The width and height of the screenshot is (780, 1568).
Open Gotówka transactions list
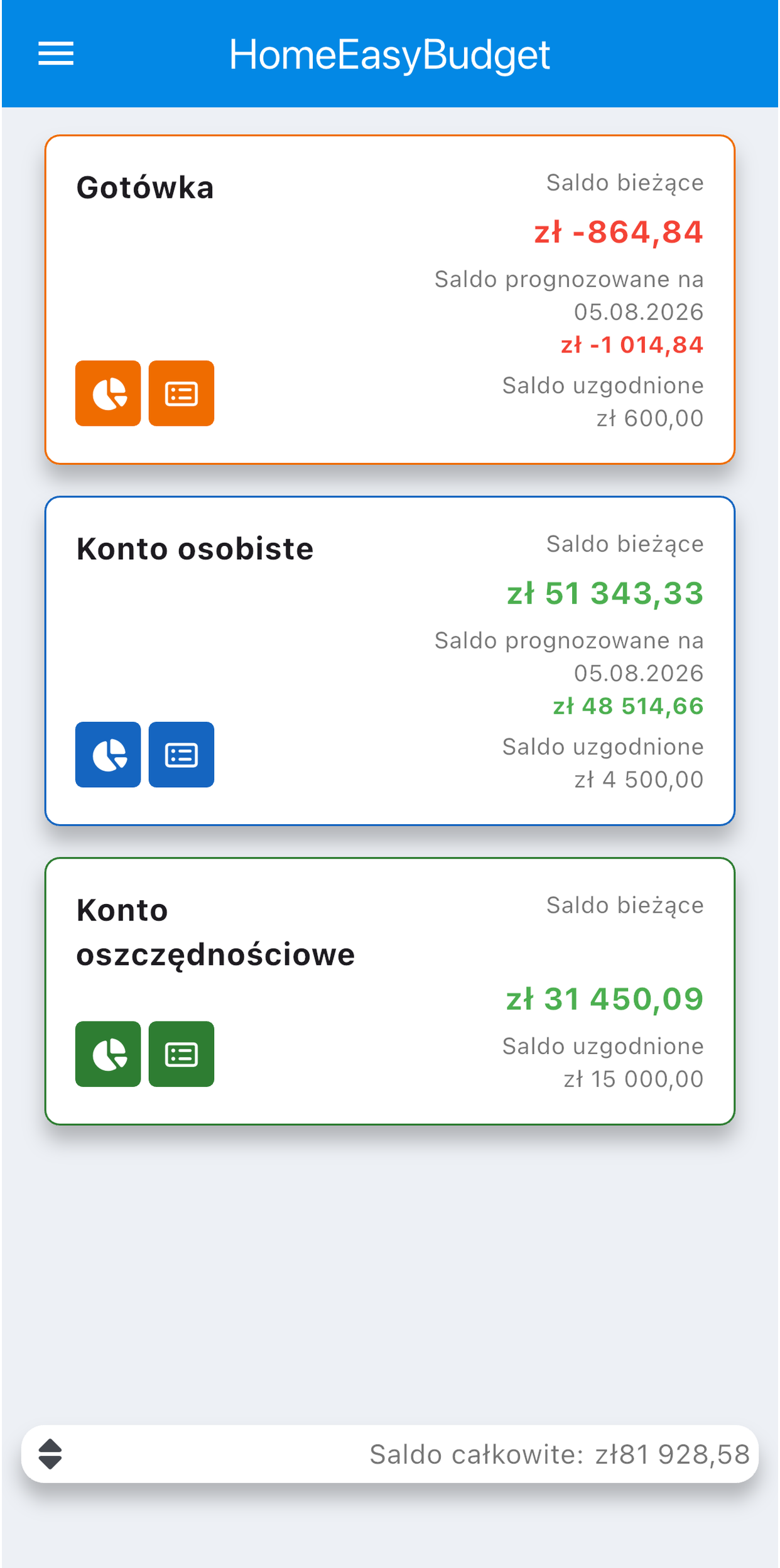coord(181,393)
